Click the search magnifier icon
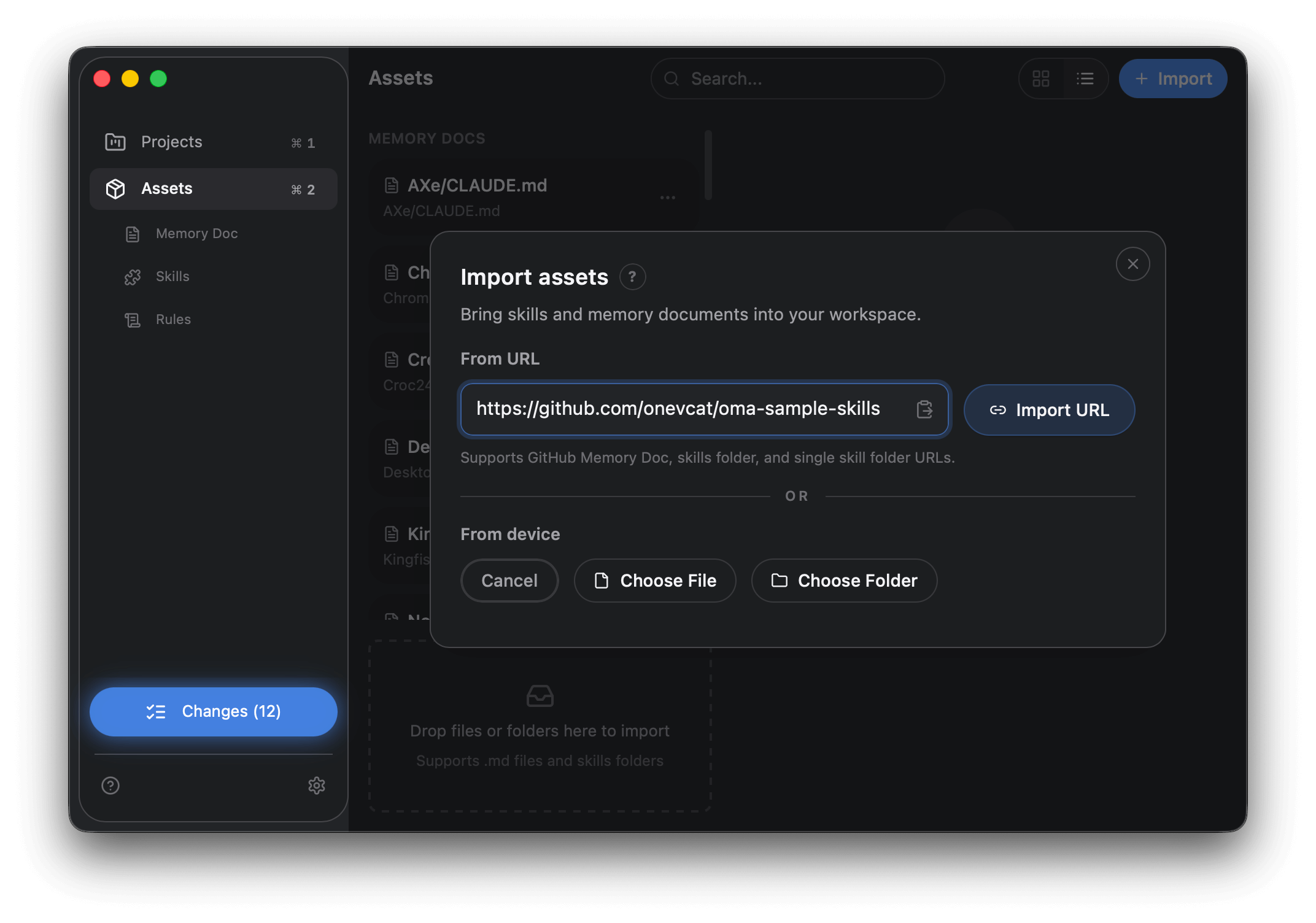The width and height of the screenshot is (1316, 923). click(x=671, y=79)
